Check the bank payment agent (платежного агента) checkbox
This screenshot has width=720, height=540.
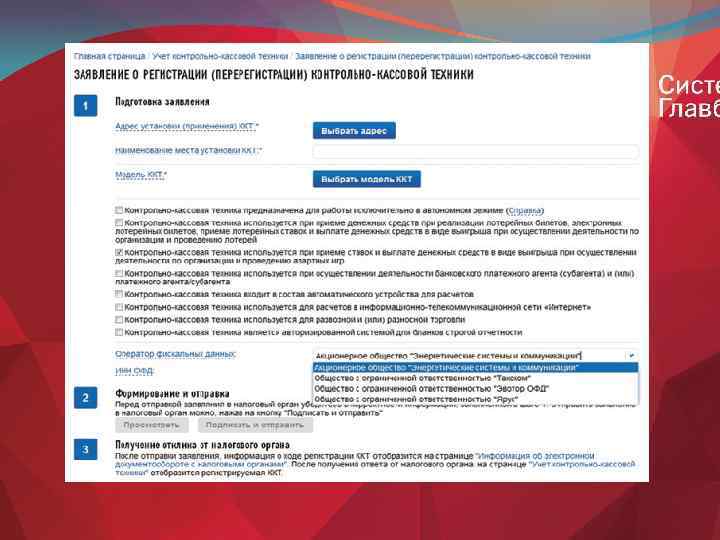[x=119, y=274]
